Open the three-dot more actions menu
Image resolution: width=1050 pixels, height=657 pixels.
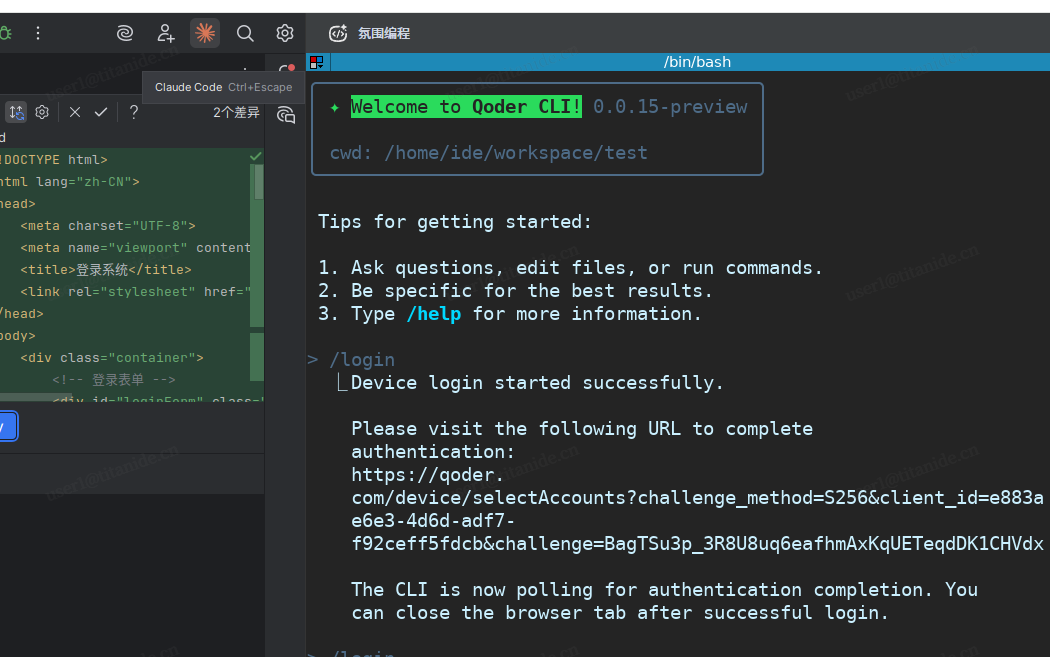38,33
